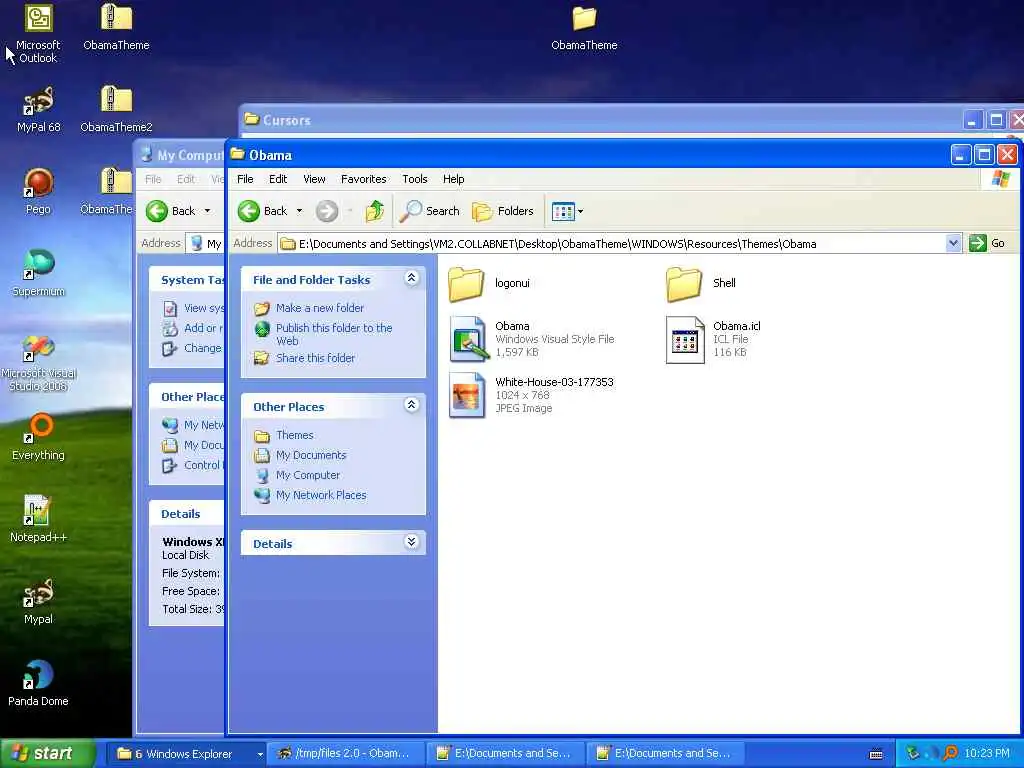Switch to first E:\Documents and Se... taskbar button
The height and width of the screenshot is (768, 1024).
(504, 754)
